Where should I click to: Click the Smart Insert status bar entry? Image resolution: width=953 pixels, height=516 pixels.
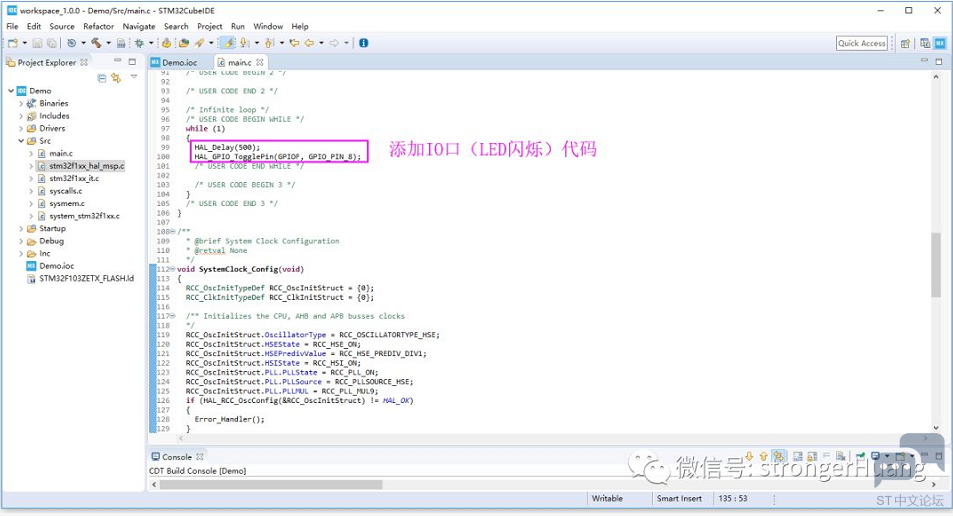pos(679,498)
